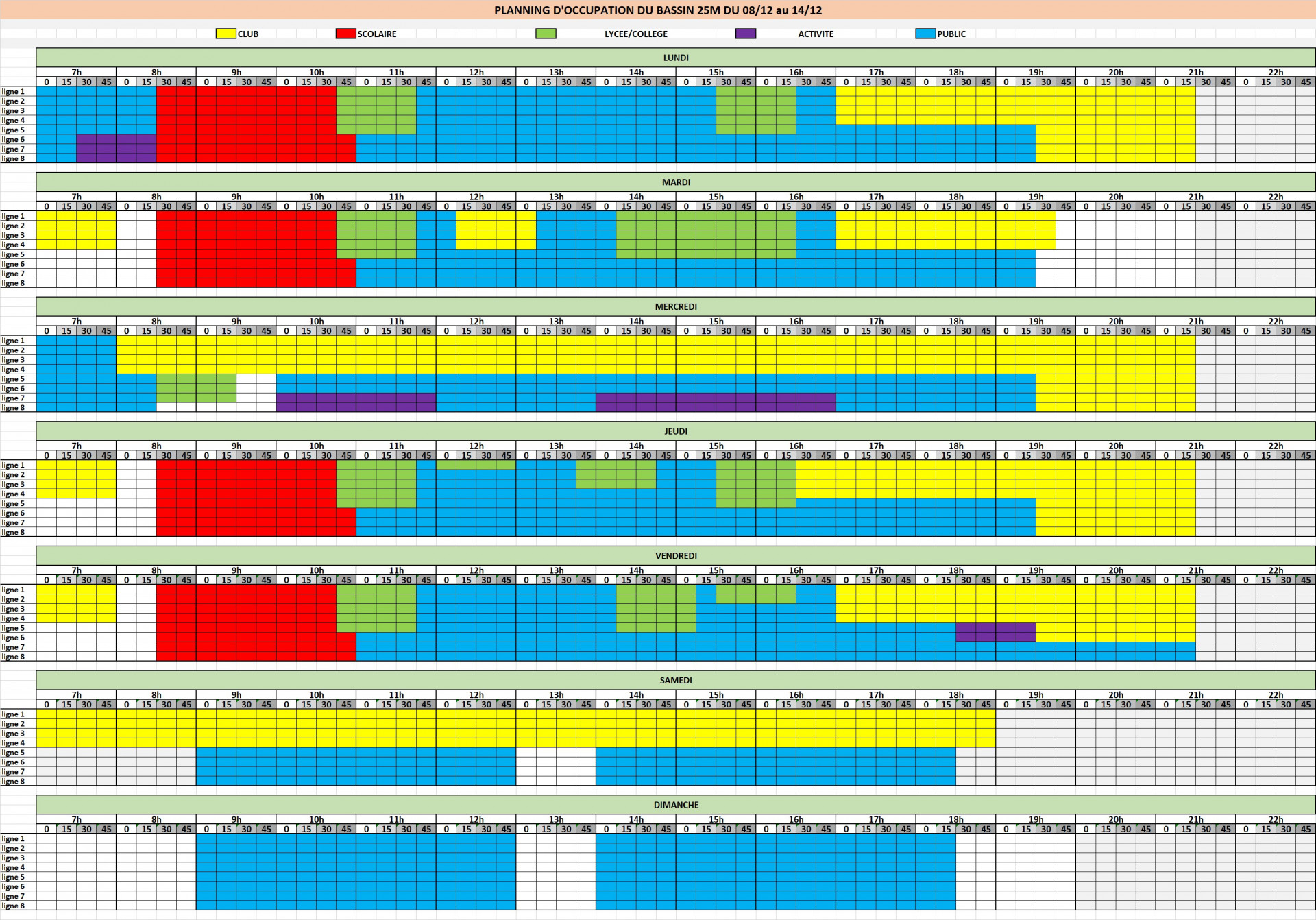Click the blue PUBLIC legend swatch
1316x920 pixels.
coord(925,34)
